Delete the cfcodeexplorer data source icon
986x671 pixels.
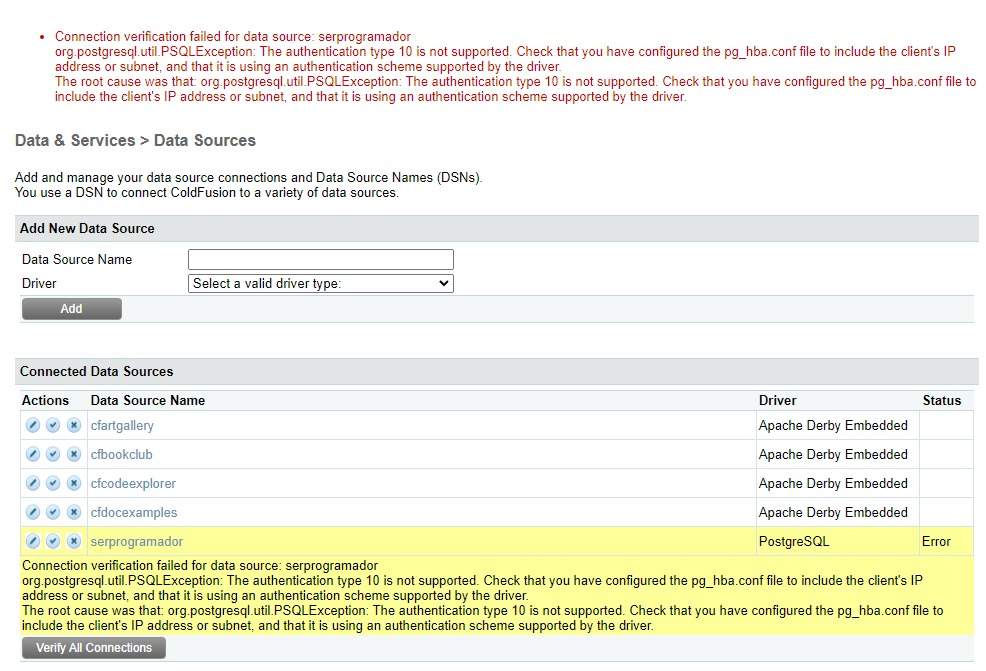point(74,484)
